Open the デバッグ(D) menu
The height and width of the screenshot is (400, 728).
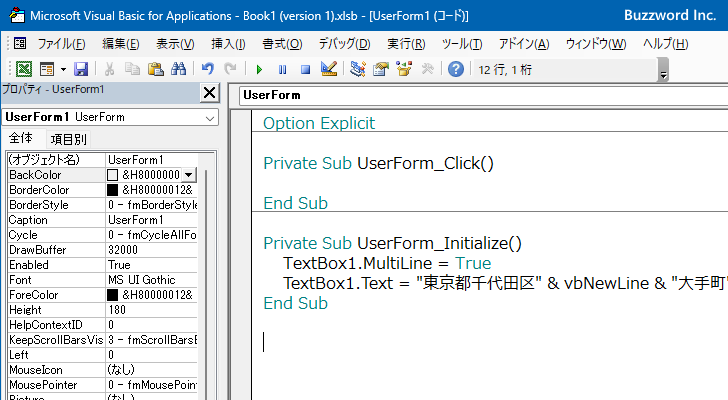(x=344, y=44)
